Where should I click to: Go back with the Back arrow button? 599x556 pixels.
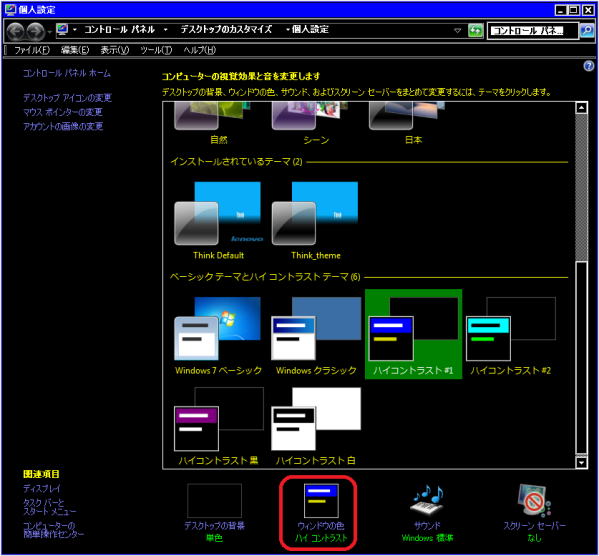(x=16, y=31)
